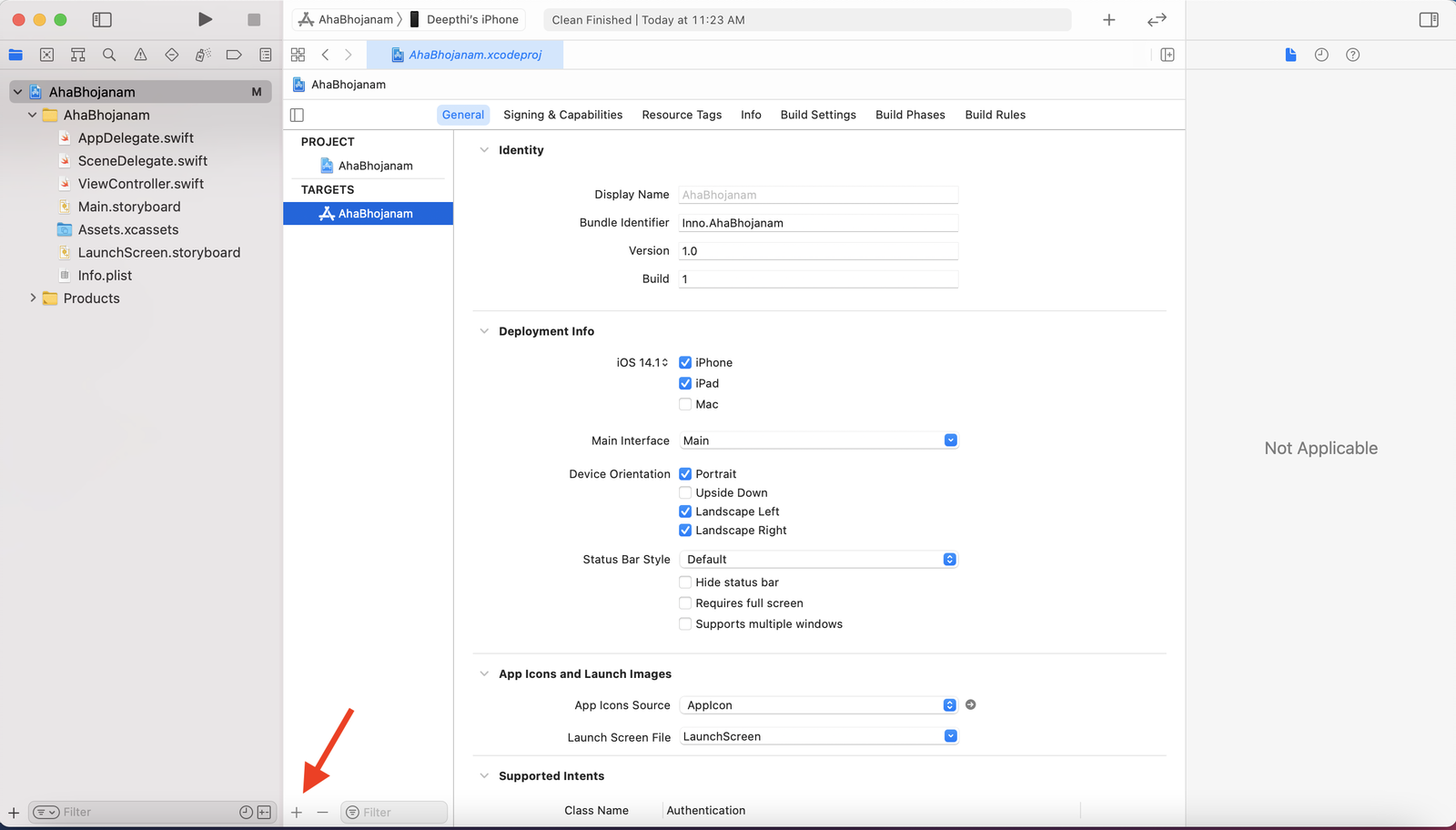Collapse the Deployment Info section
This screenshot has width=1456, height=830.
(484, 331)
